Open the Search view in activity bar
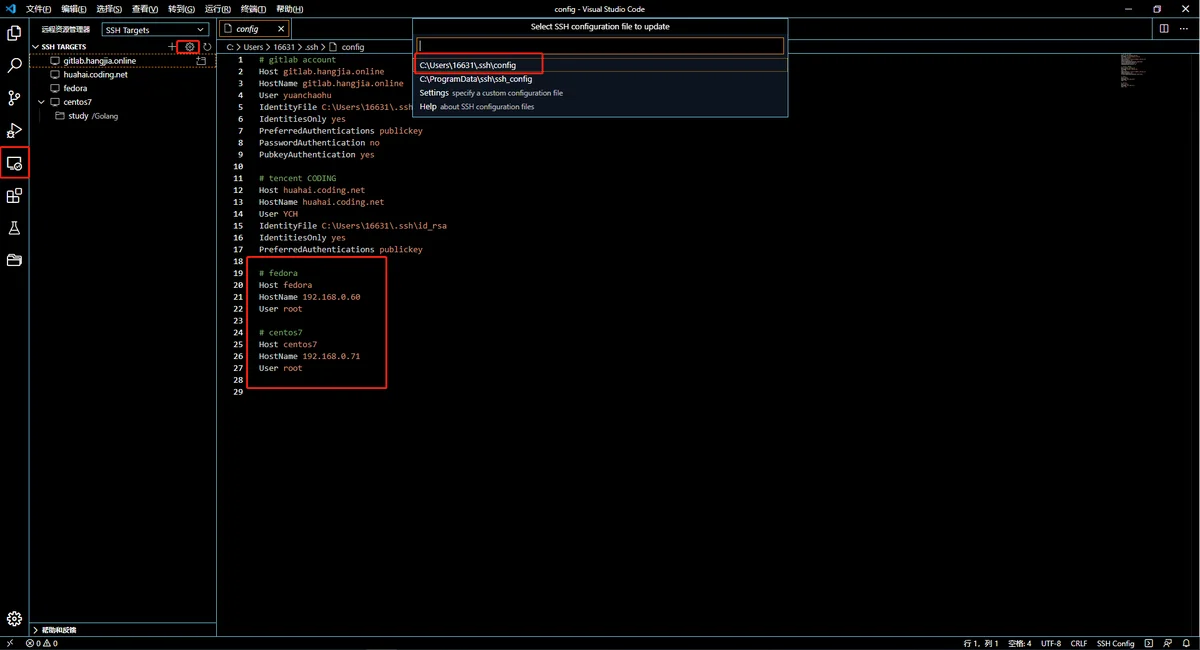 click(14, 66)
